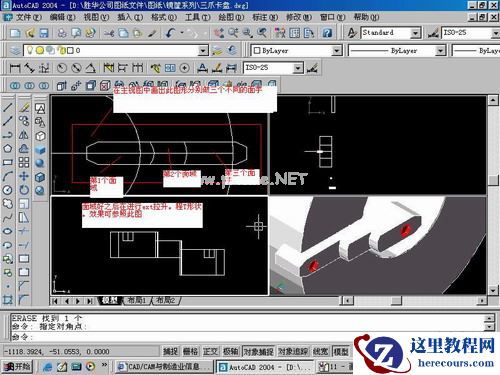This screenshot has width=500, height=375.
Task: Click the Save icon in standard toolbar
Action: coord(44,33)
